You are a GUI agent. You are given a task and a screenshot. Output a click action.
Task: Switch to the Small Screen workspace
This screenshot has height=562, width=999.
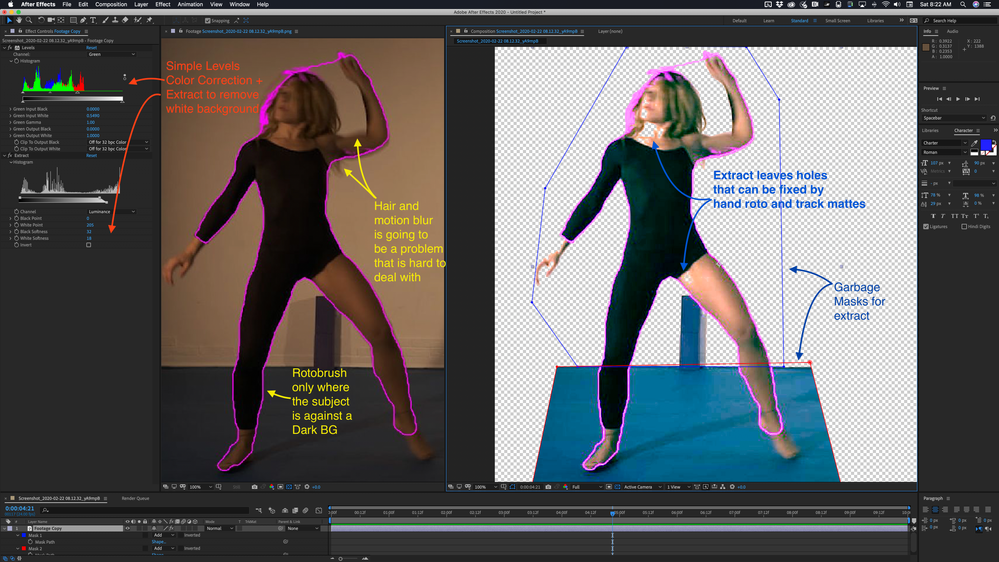838,20
